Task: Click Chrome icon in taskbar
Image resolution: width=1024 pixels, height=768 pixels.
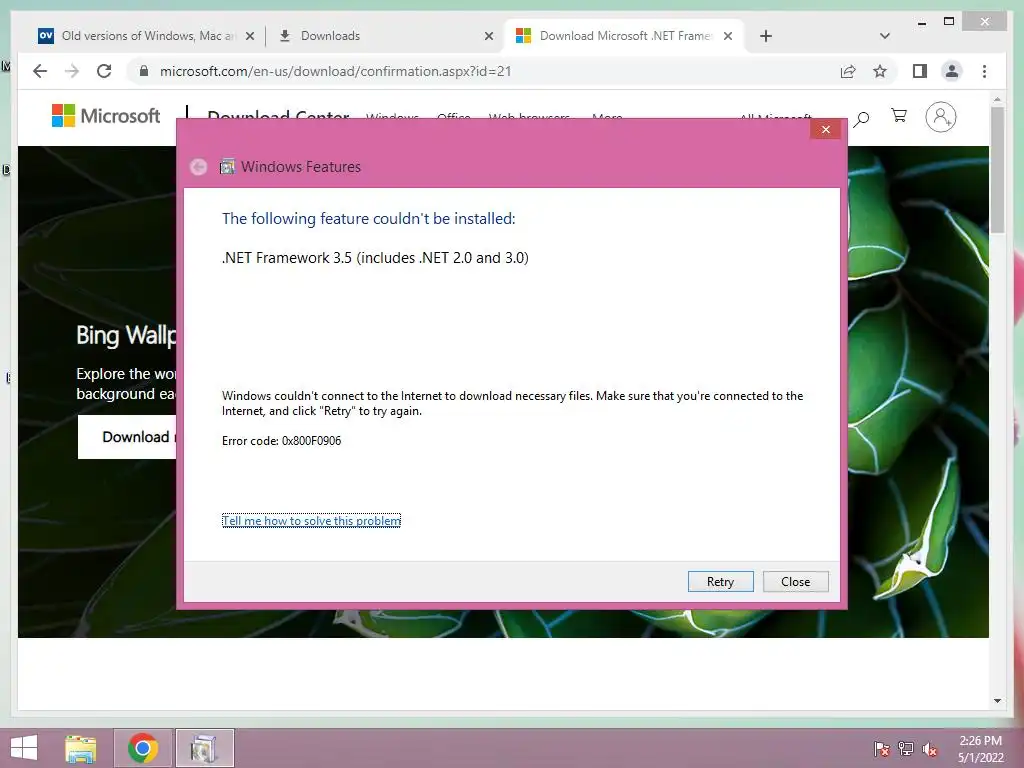Action: point(143,748)
